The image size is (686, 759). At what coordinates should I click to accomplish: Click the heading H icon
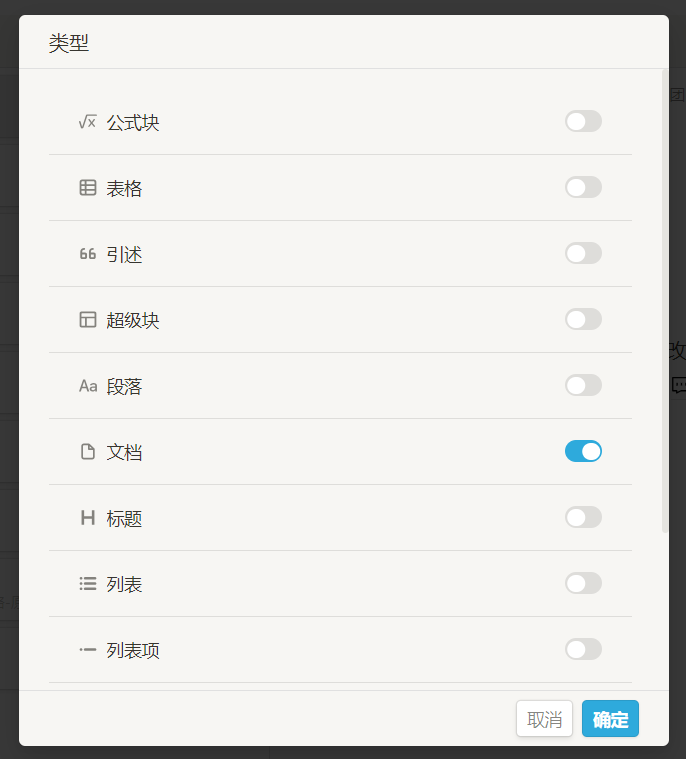pyautogui.click(x=88, y=518)
